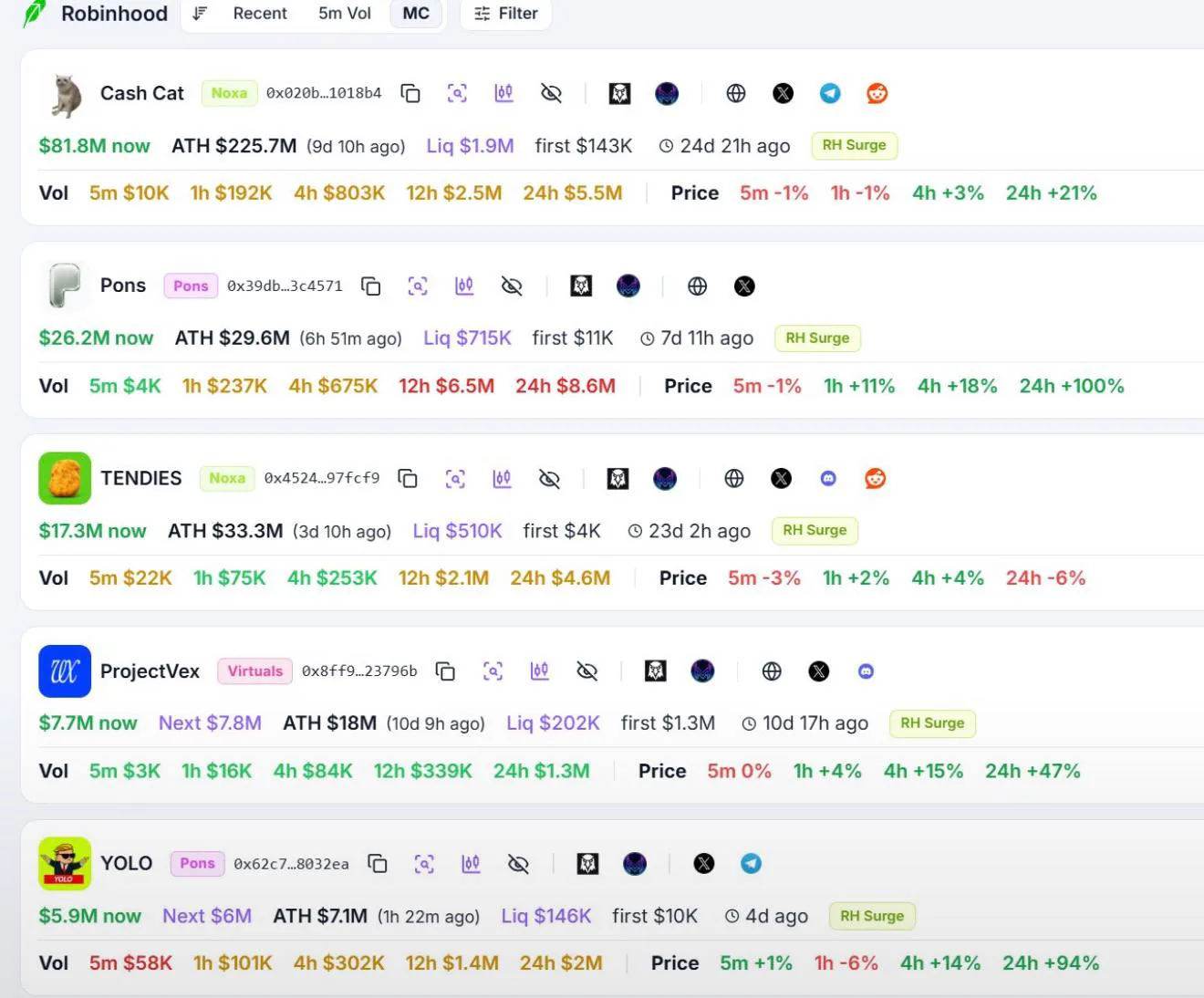The height and width of the screenshot is (998, 1204).
Task: Open chart icon for Cash Cat
Action: 503,93
